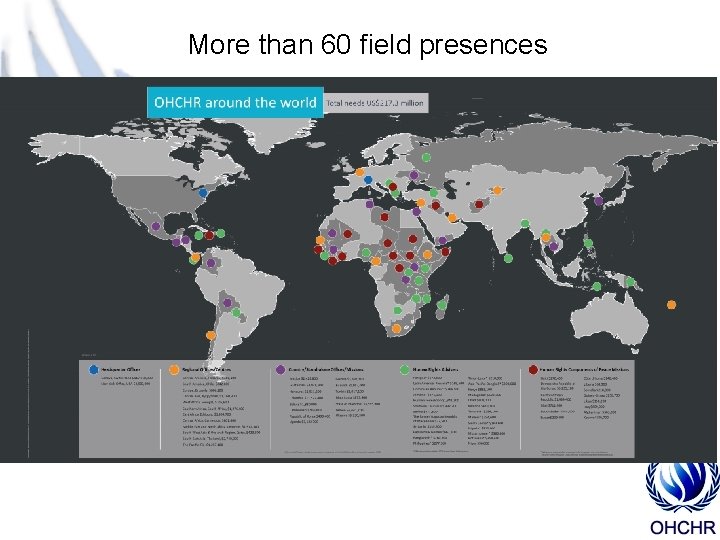This screenshot has height=540, width=720.
Task: Click the purple dot on central Mexico
Action: coord(156,226)
